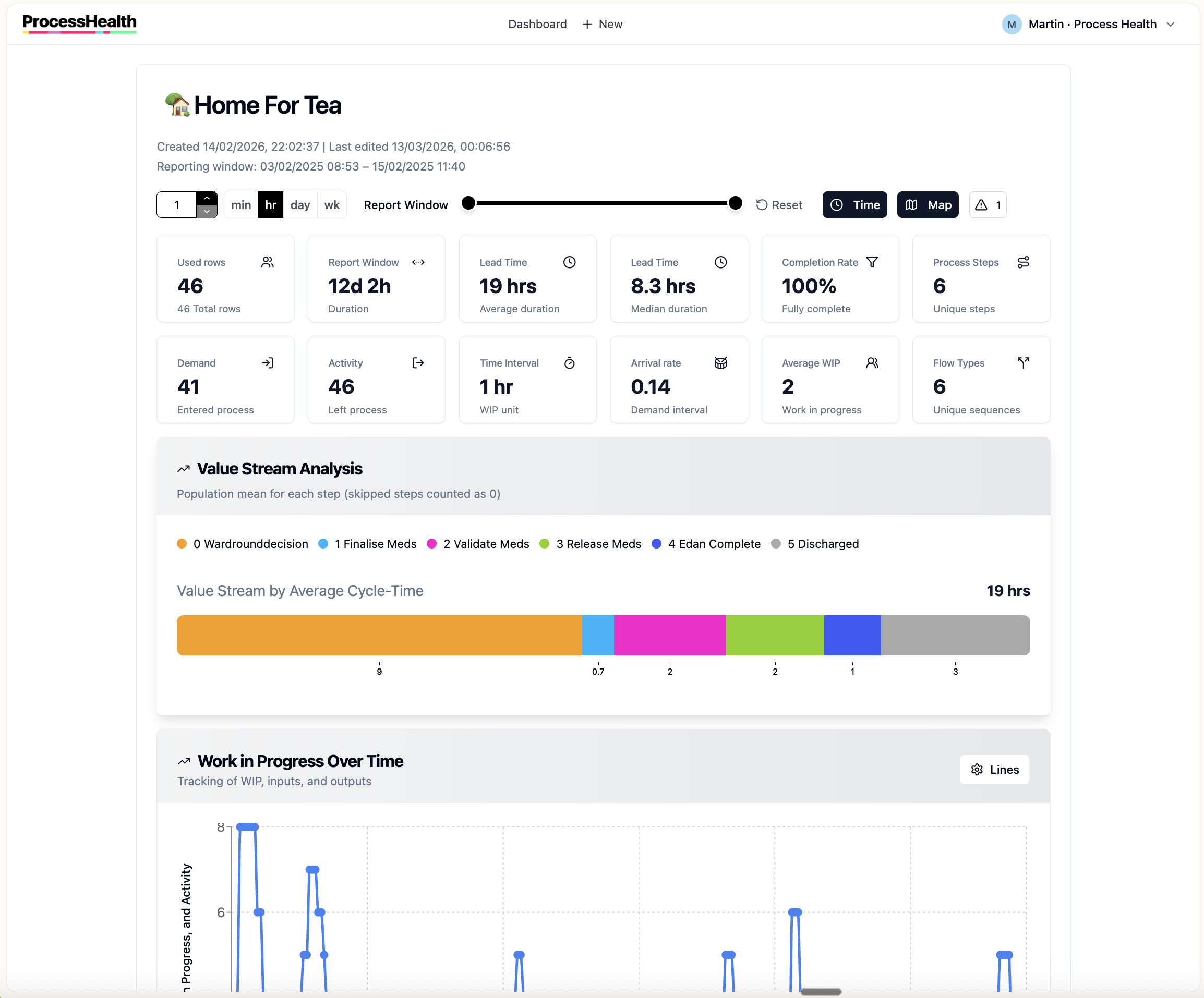Click the green Release Meds bar segment
This screenshot has width=1204, height=998.
(x=775, y=635)
